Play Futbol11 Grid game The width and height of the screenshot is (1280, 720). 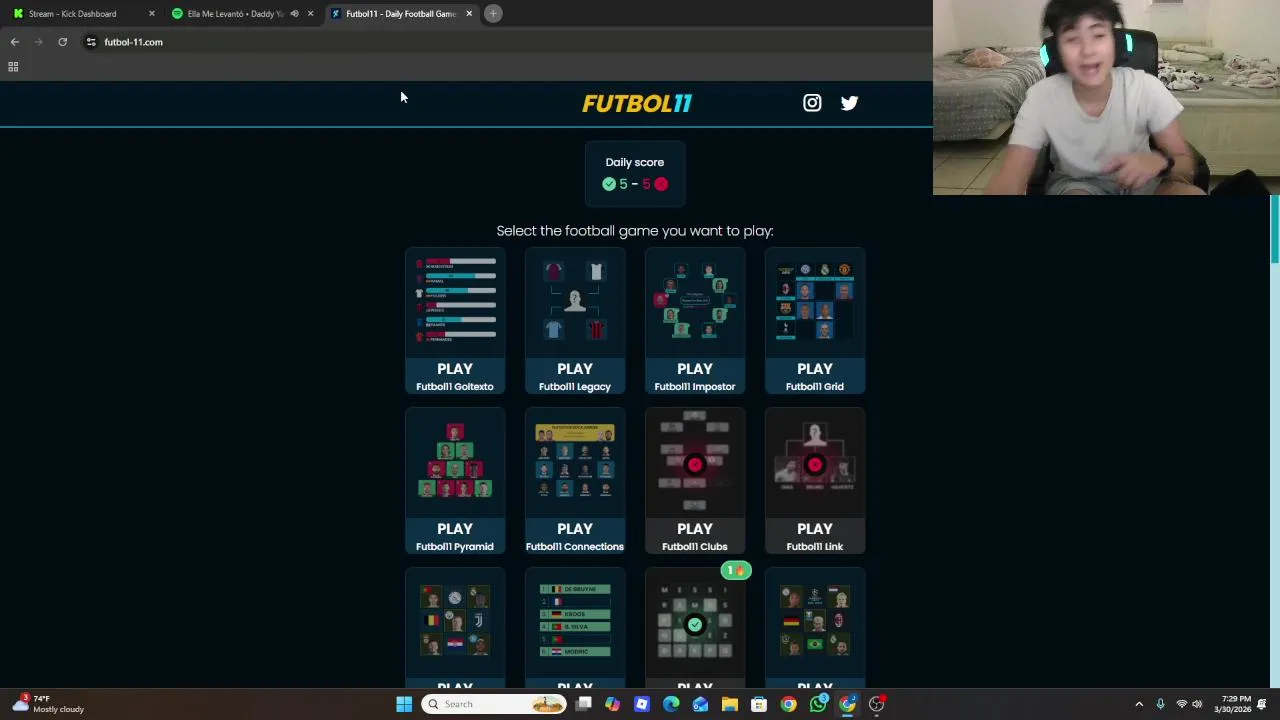tap(815, 376)
